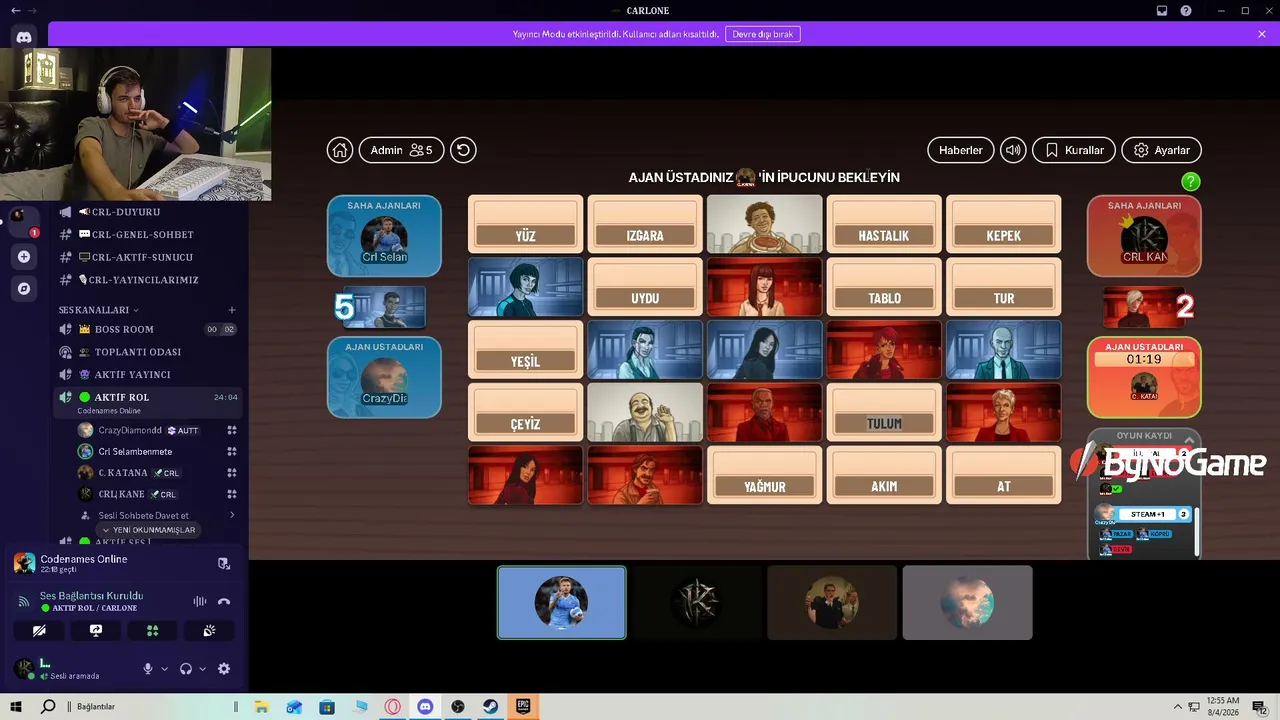Open Discord server discovery compass
This screenshot has height=720, width=1280.
click(24, 288)
